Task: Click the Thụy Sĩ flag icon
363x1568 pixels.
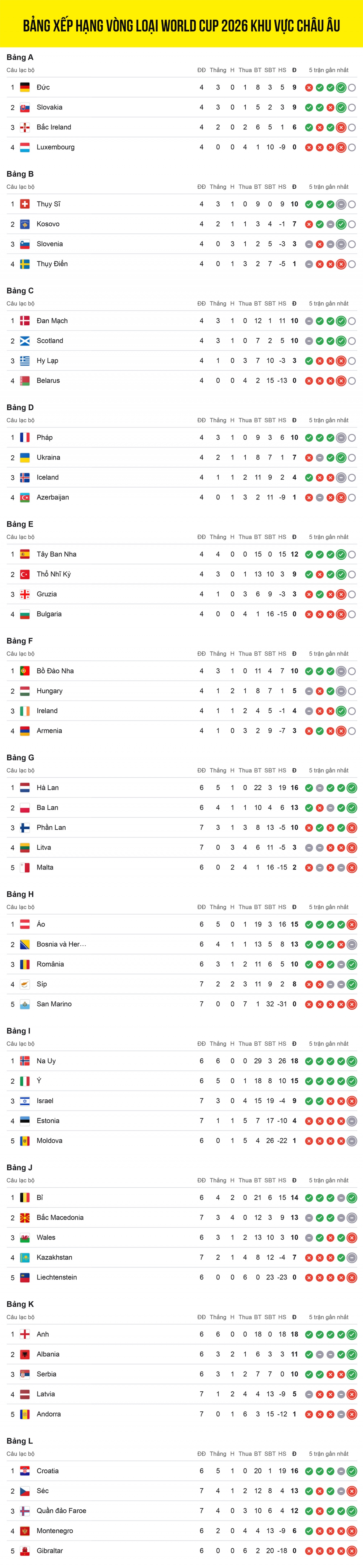Action: pyautogui.click(x=25, y=204)
